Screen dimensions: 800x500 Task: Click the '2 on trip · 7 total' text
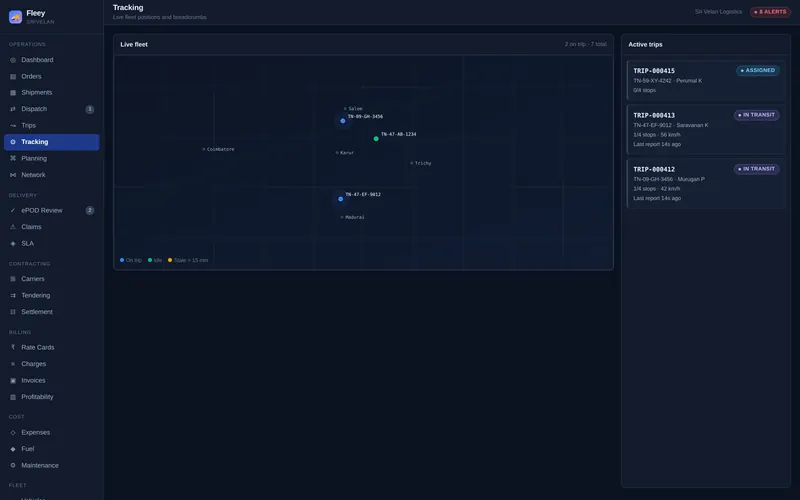click(x=585, y=44)
